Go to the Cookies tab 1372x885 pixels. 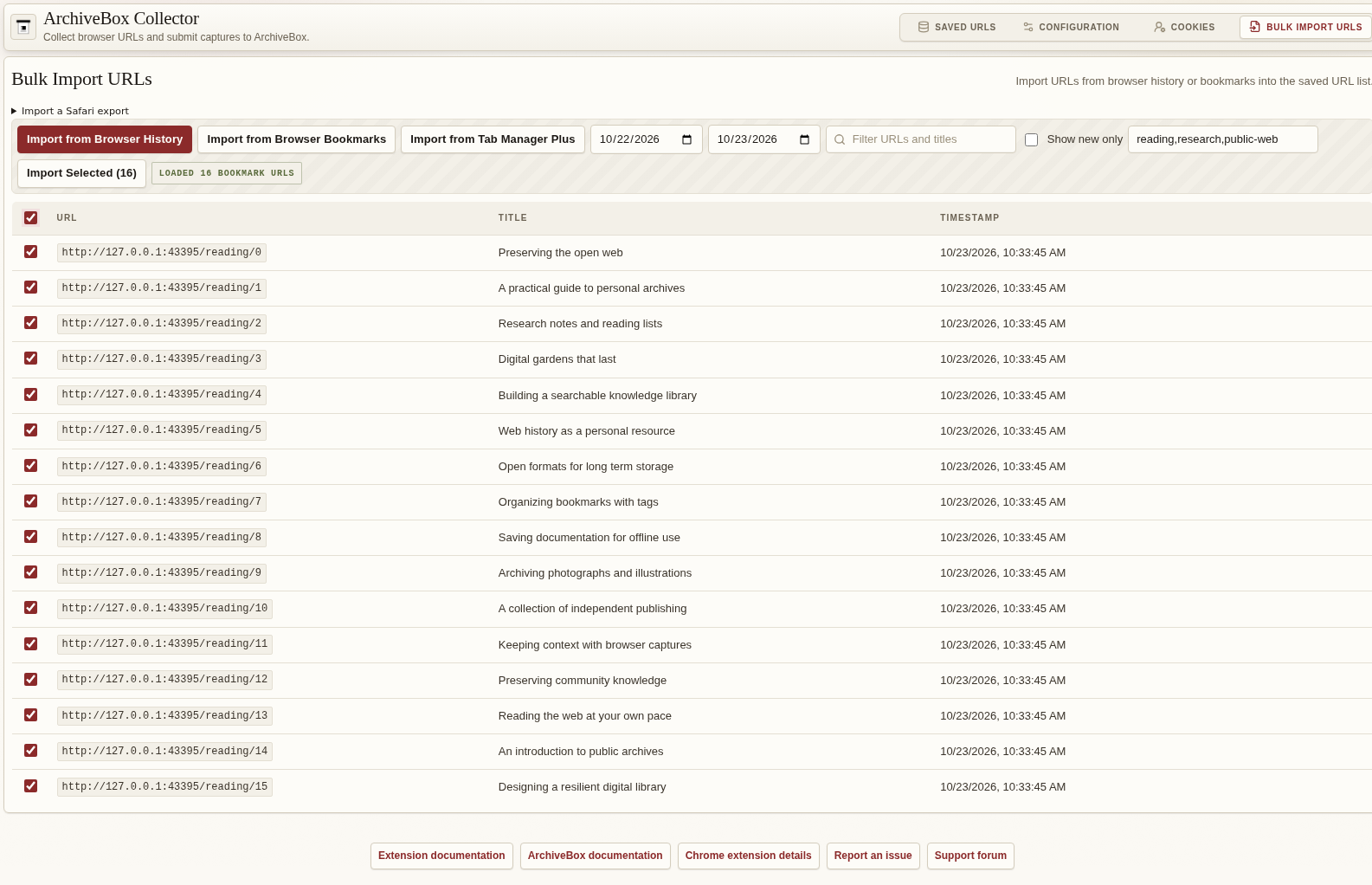pos(1184,27)
